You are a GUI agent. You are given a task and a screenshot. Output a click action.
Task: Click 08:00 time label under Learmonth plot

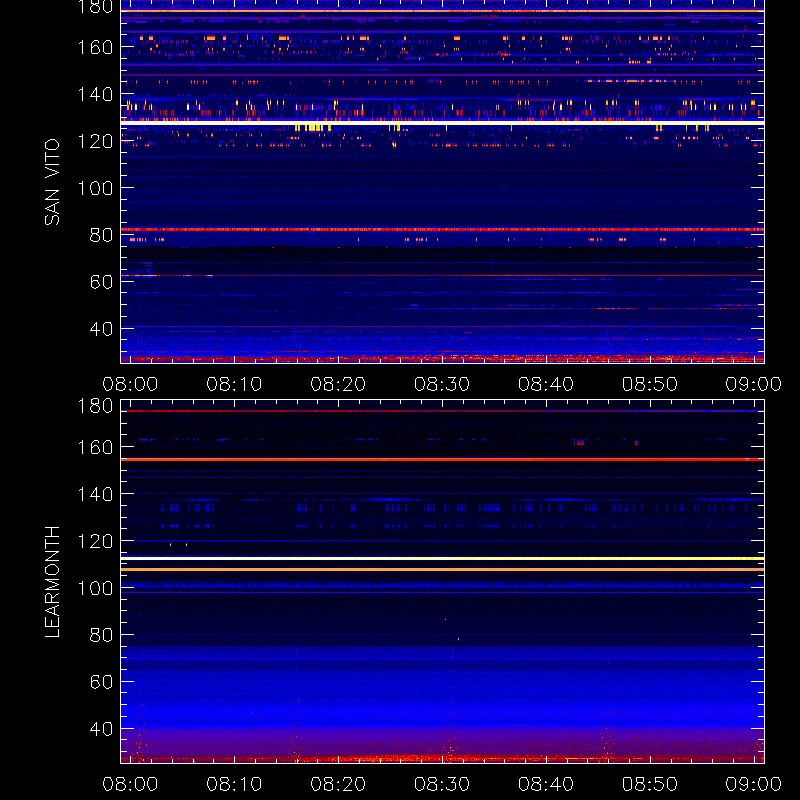[130, 784]
